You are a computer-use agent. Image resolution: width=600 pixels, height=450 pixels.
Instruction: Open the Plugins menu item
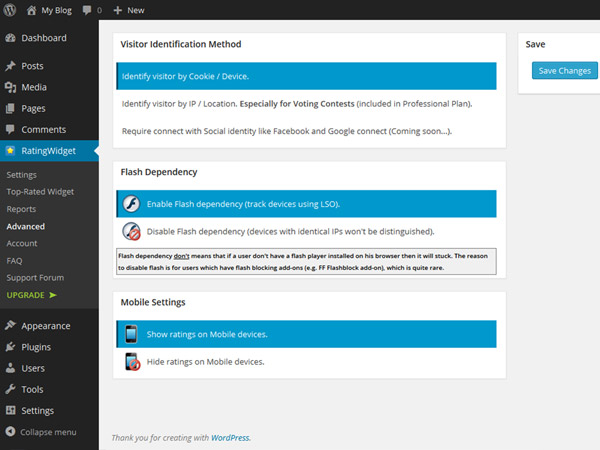coord(49,347)
